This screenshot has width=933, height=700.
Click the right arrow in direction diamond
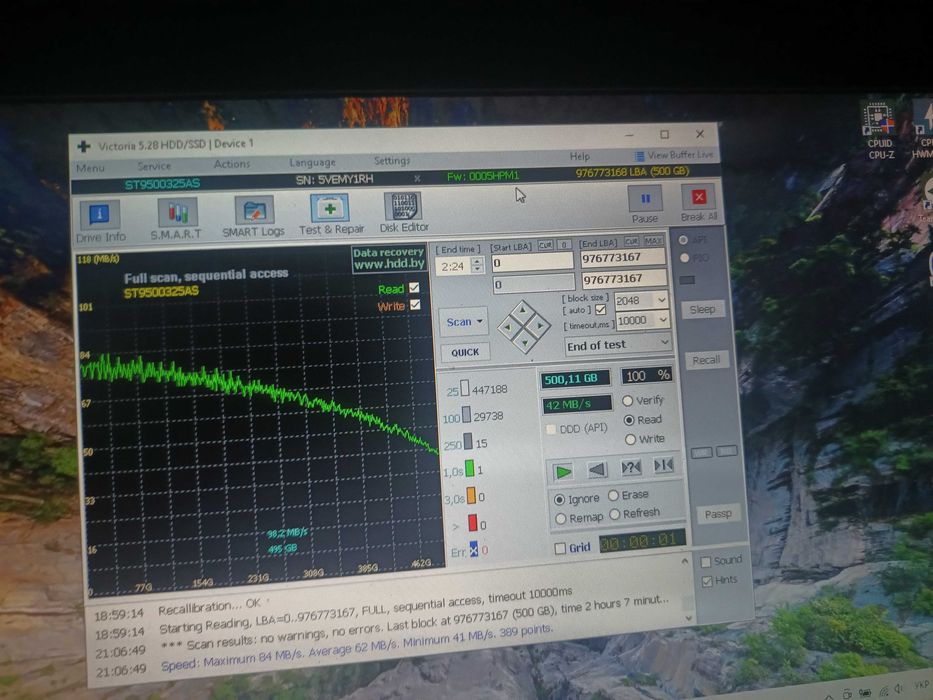pyautogui.click(x=540, y=326)
